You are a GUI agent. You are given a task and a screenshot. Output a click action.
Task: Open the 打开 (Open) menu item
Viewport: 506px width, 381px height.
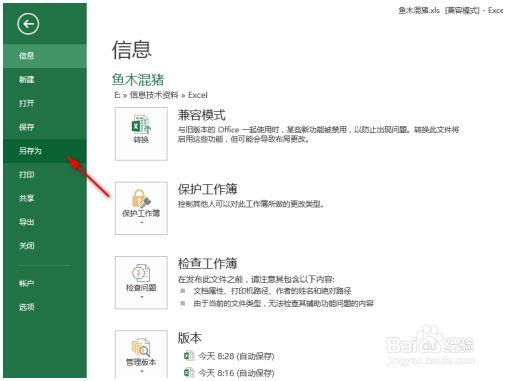(45, 103)
